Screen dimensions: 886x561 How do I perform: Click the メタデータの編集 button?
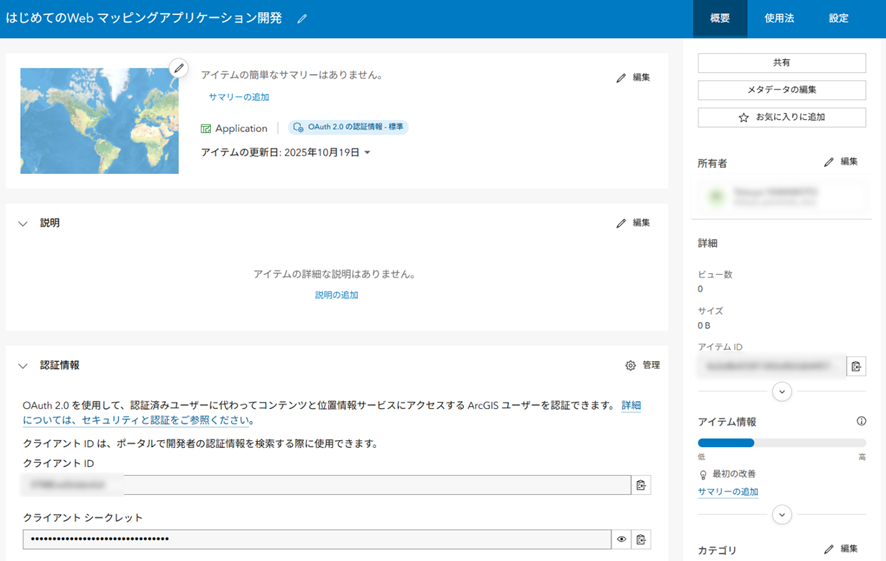781,90
